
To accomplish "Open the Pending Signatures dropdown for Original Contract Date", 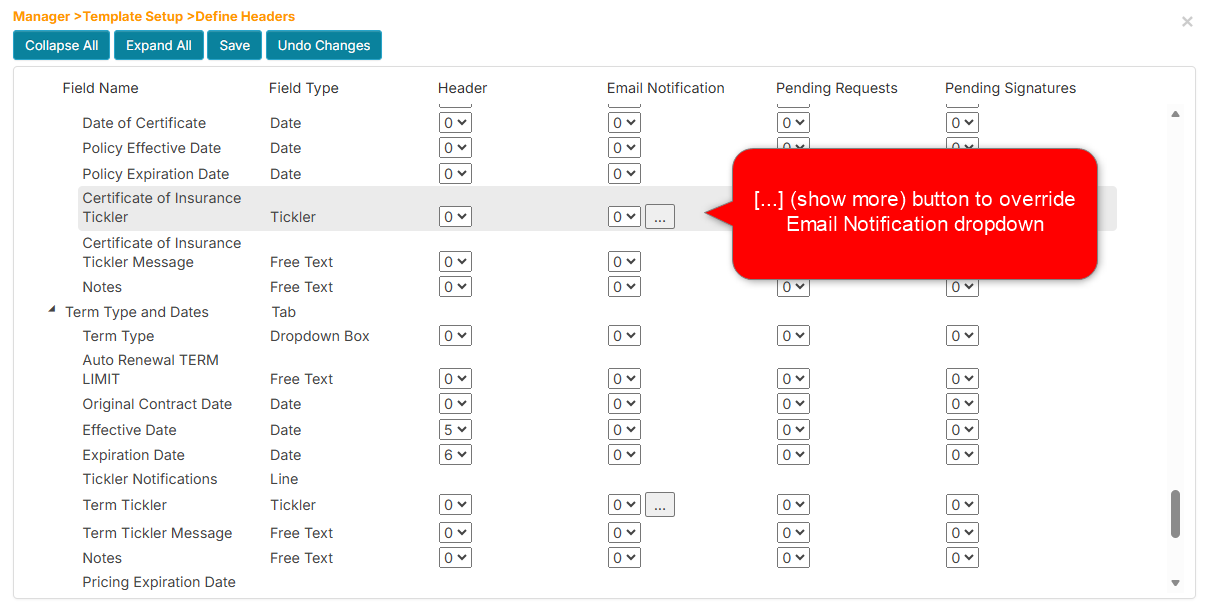I will [961, 404].
